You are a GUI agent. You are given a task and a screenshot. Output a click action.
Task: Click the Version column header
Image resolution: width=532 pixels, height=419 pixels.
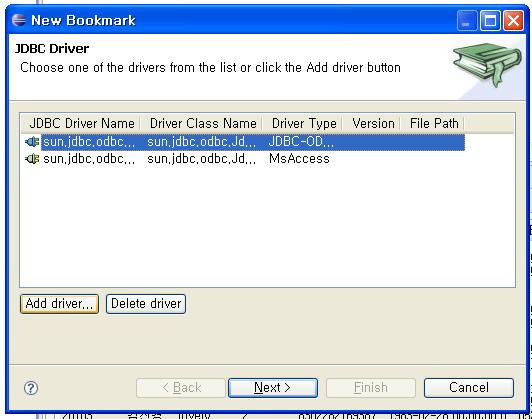coord(372,123)
